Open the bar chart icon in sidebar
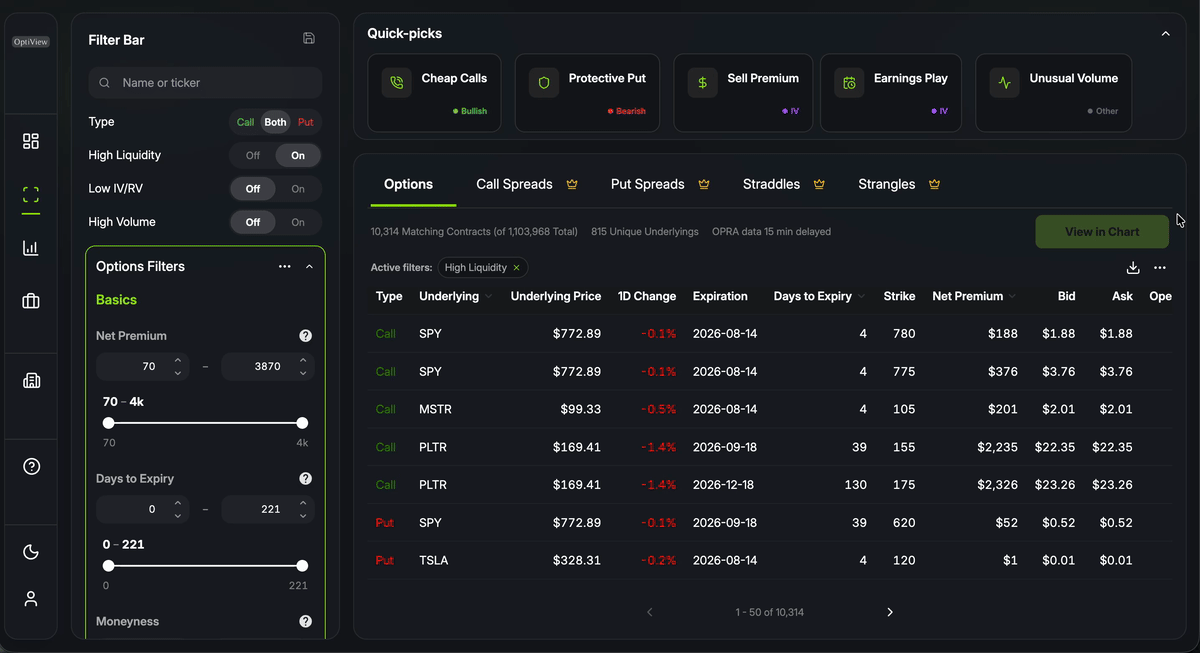 (x=31, y=248)
